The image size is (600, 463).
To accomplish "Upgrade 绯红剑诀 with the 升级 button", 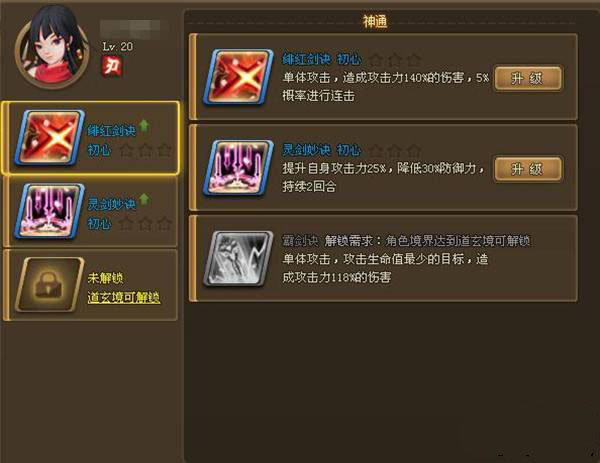I will [x=528, y=78].
